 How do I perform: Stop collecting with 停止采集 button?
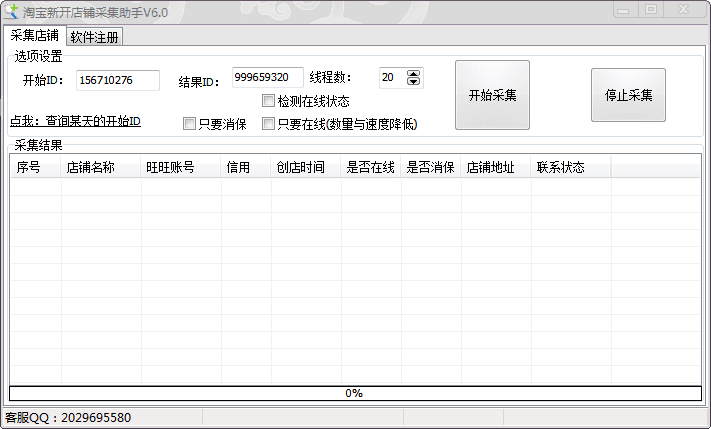click(x=628, y=95)
